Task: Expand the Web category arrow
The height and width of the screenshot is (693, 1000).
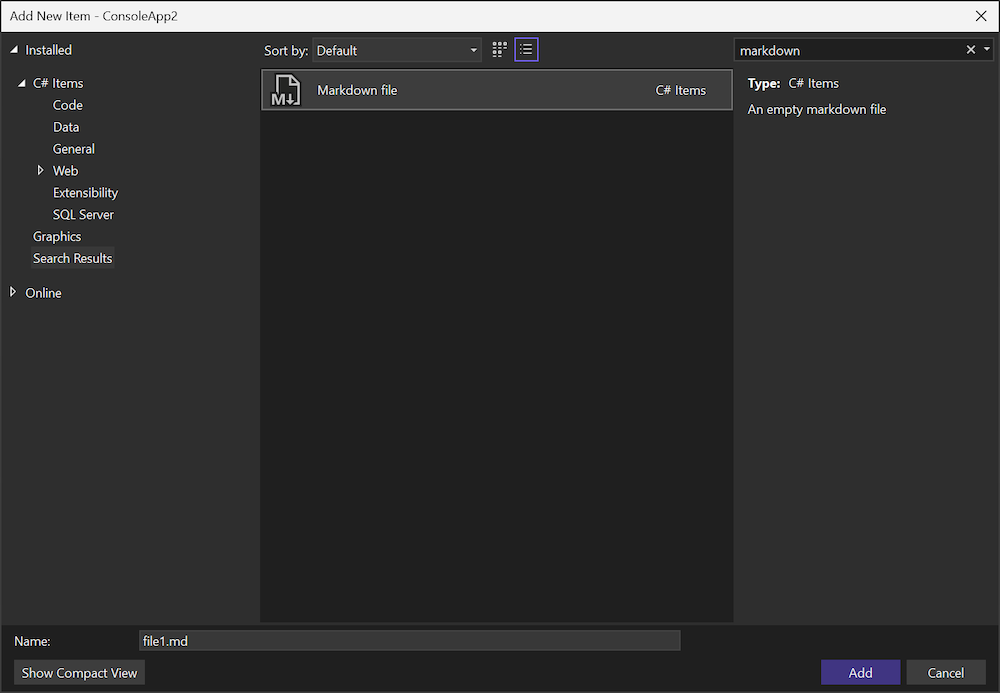Action: 40,171
